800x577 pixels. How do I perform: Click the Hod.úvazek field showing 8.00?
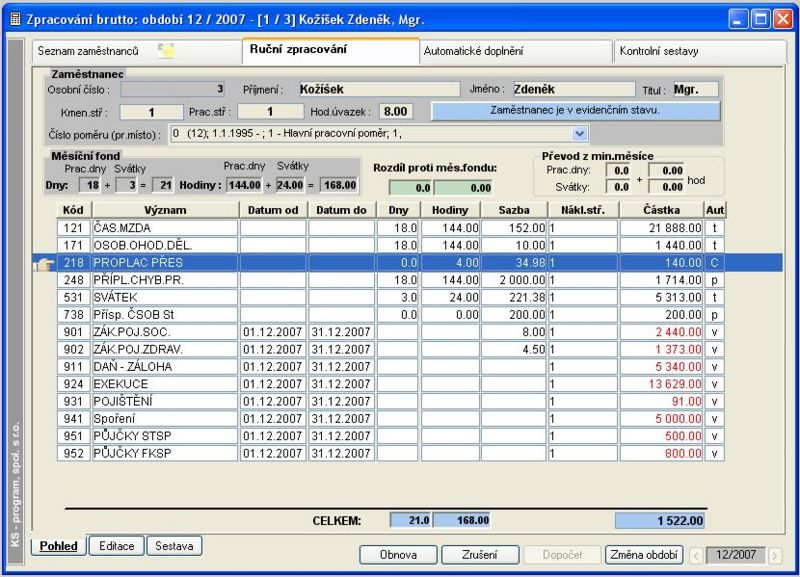coord(396,112)
